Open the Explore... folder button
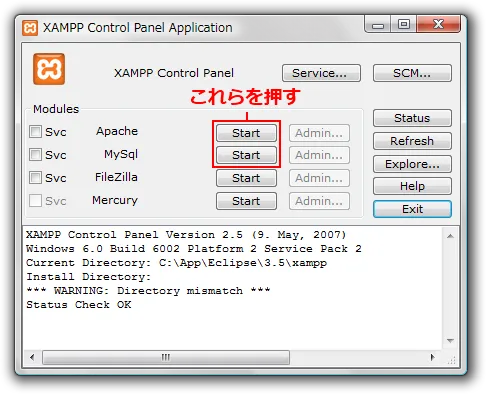Image resolution: width=486 pixels, height=394 pixels. (x=412, y=164)
